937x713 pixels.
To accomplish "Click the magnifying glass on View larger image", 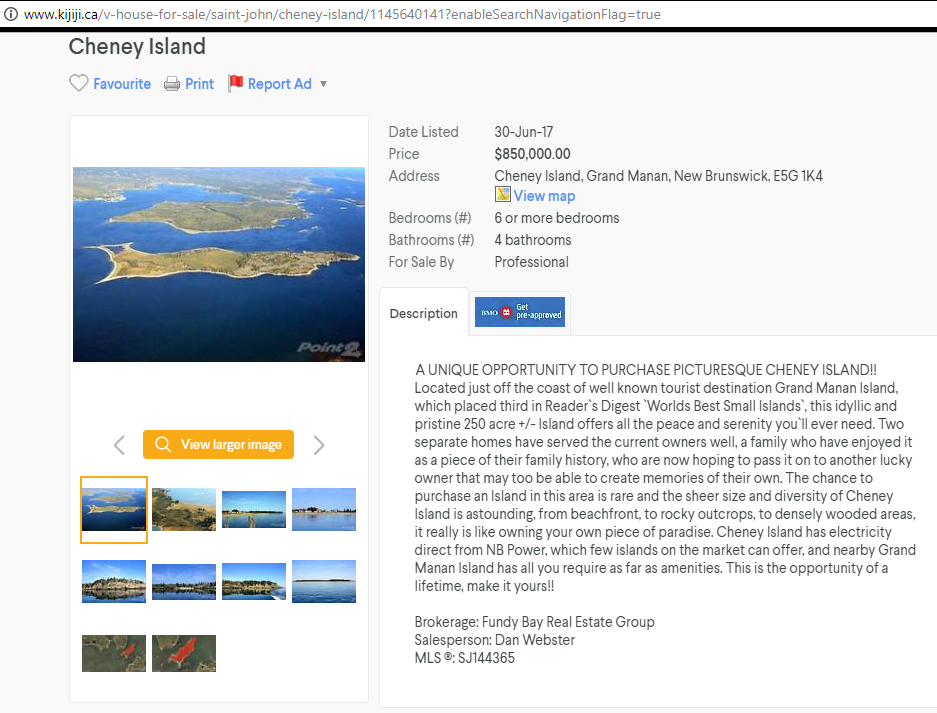I will 163,444.
